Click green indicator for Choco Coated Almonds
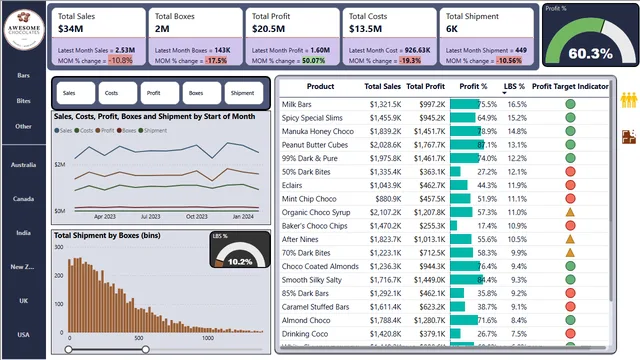This screenshot has width=640, height=360. 570,266
